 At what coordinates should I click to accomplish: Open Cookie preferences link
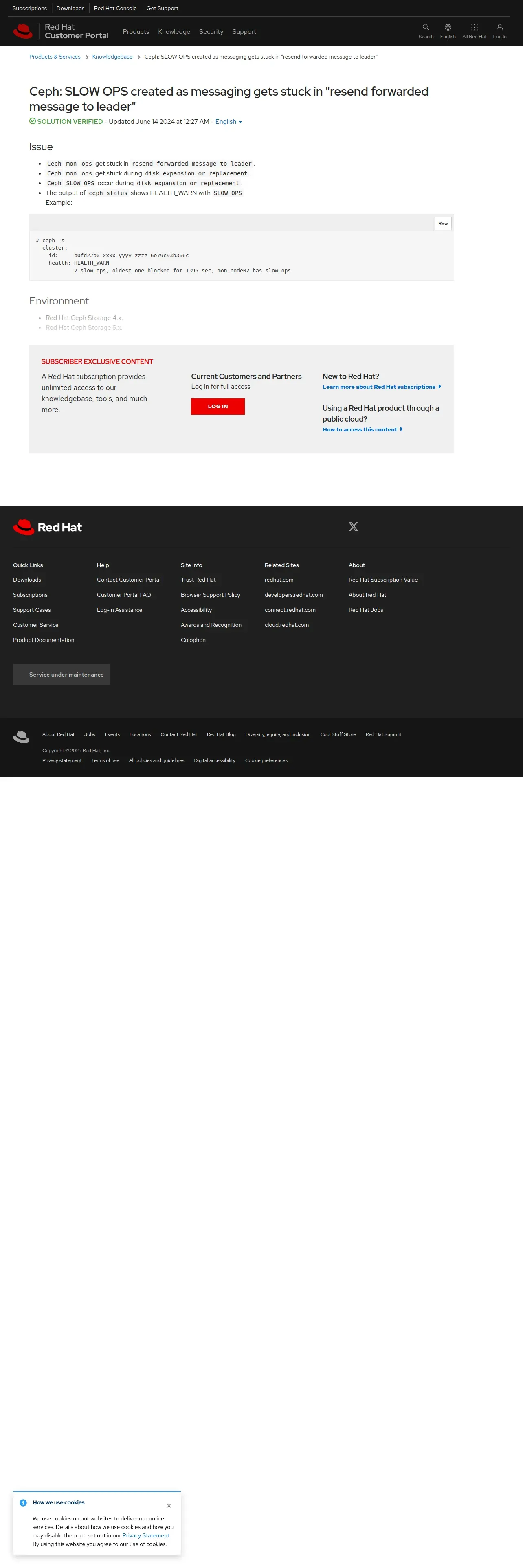(266, 761)
